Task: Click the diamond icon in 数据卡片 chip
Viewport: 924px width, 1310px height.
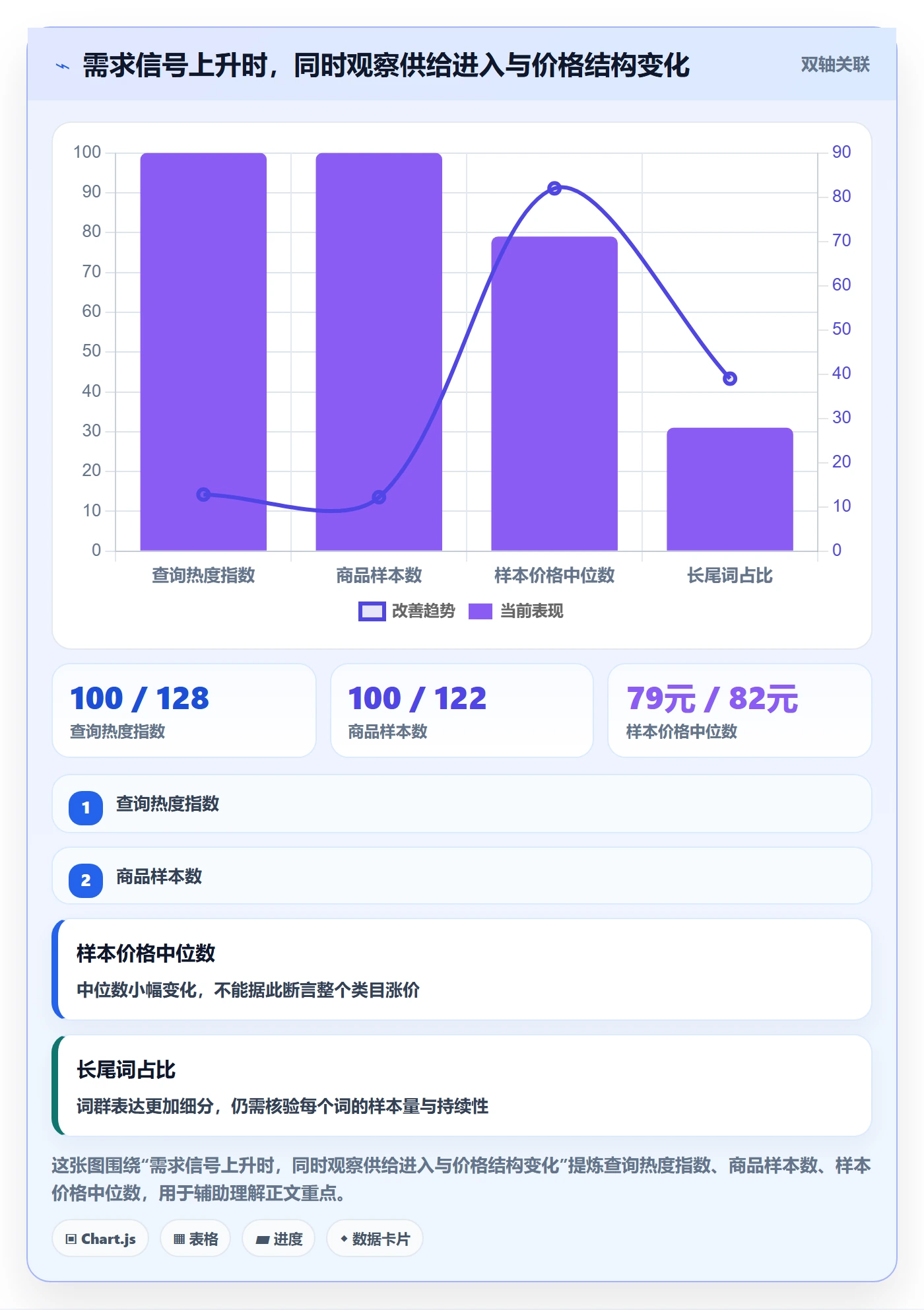Action: pyautogui.click(x=344, y=1239)
